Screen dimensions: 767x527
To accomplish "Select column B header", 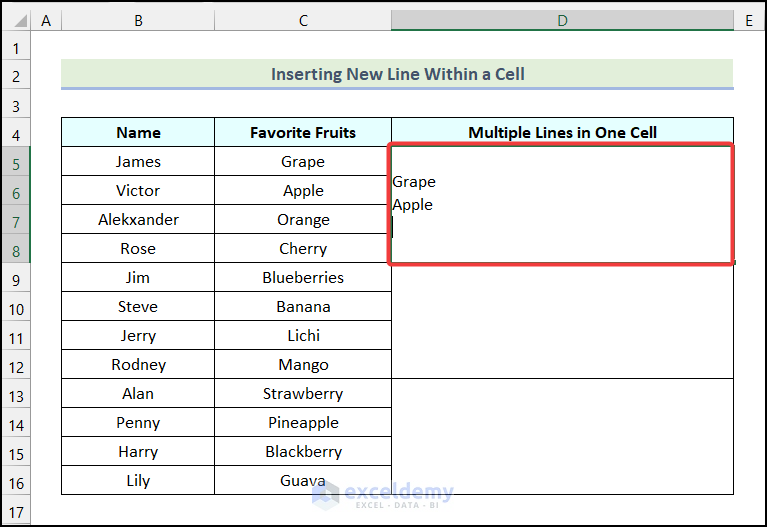I will (x=138, y=20).
